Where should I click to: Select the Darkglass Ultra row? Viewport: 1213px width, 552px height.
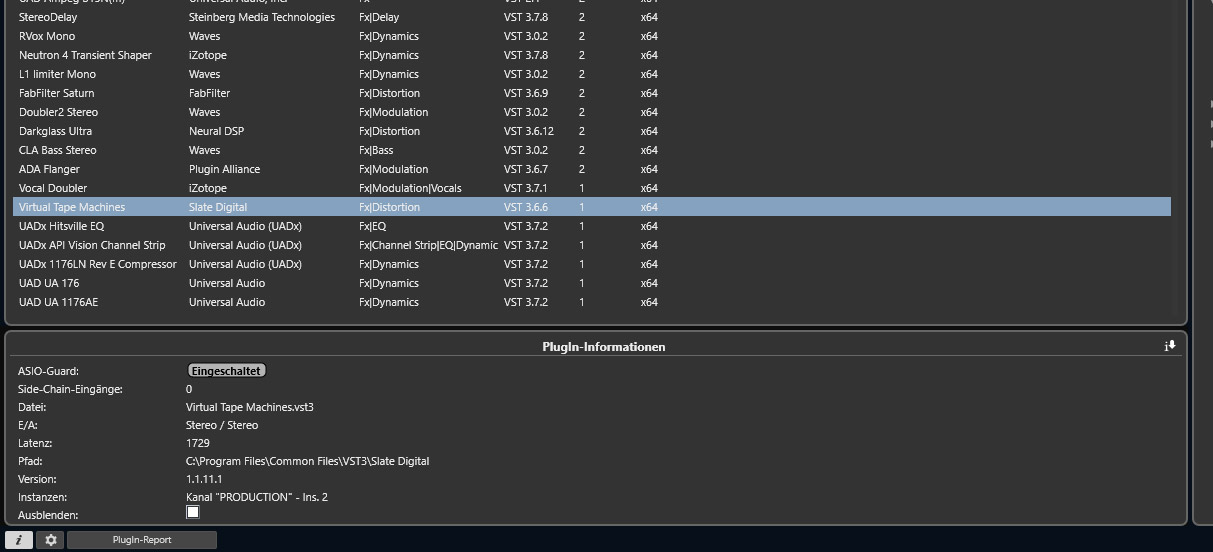coord(592,131)
